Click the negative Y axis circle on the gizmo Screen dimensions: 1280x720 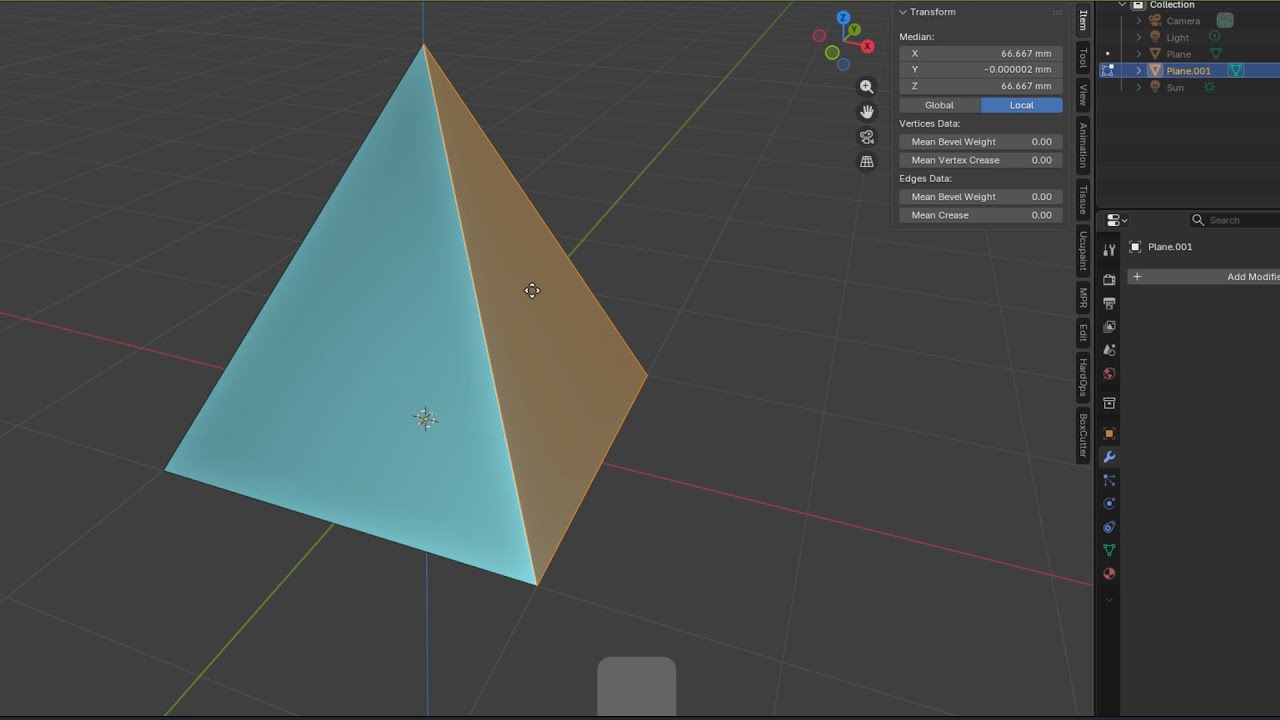pos(832,53)
